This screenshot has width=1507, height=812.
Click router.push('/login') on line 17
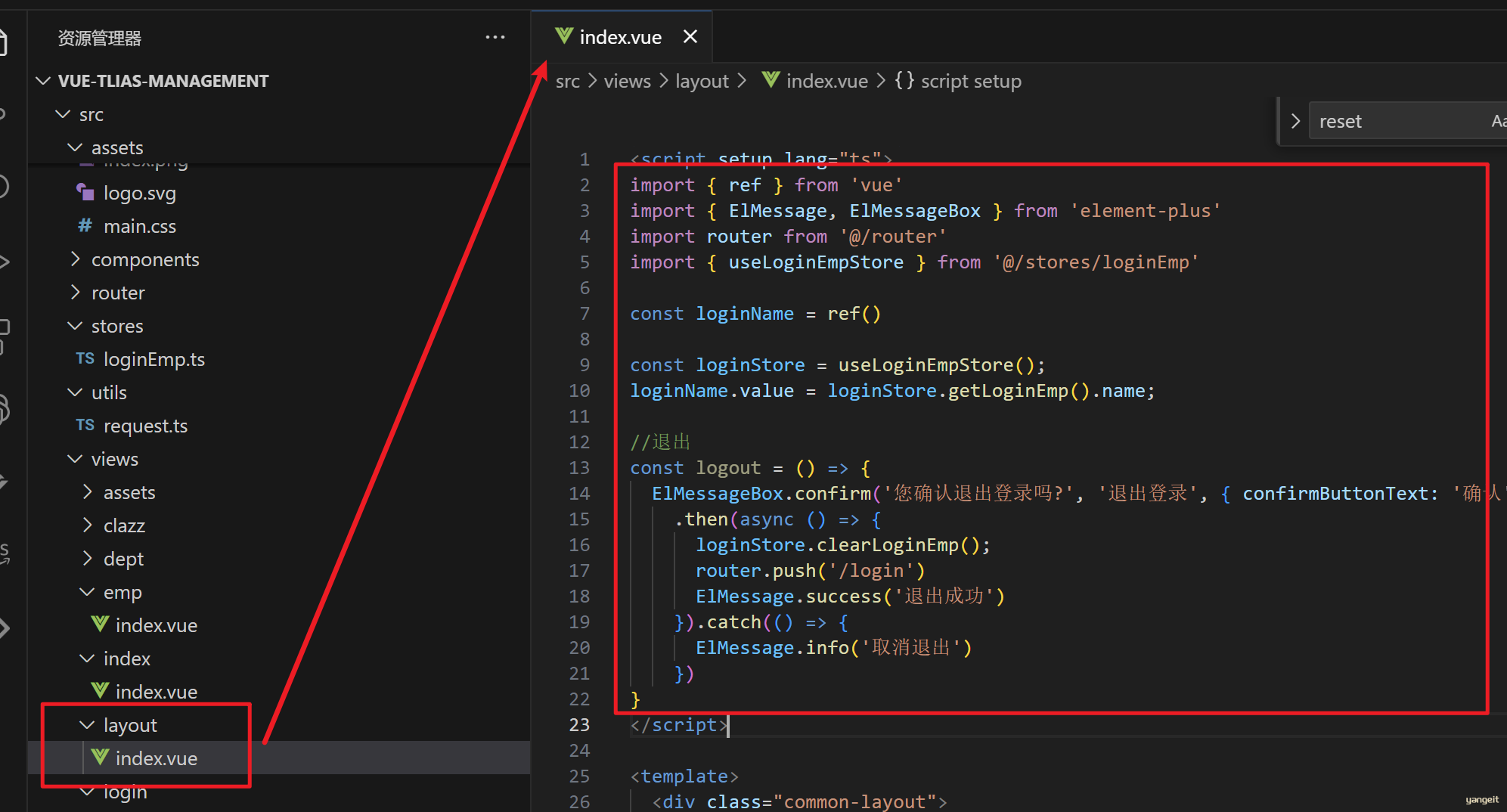click(810, 571)
